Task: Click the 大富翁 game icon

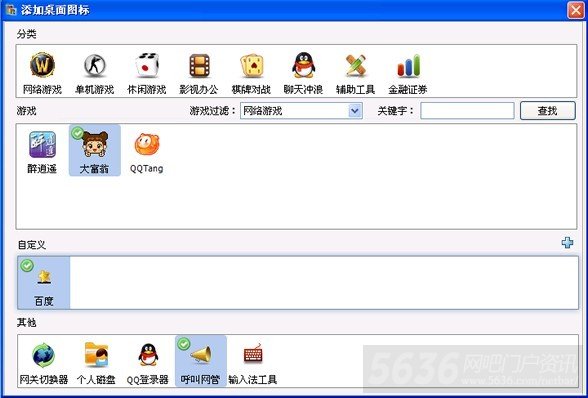Action: coord(94,144)
